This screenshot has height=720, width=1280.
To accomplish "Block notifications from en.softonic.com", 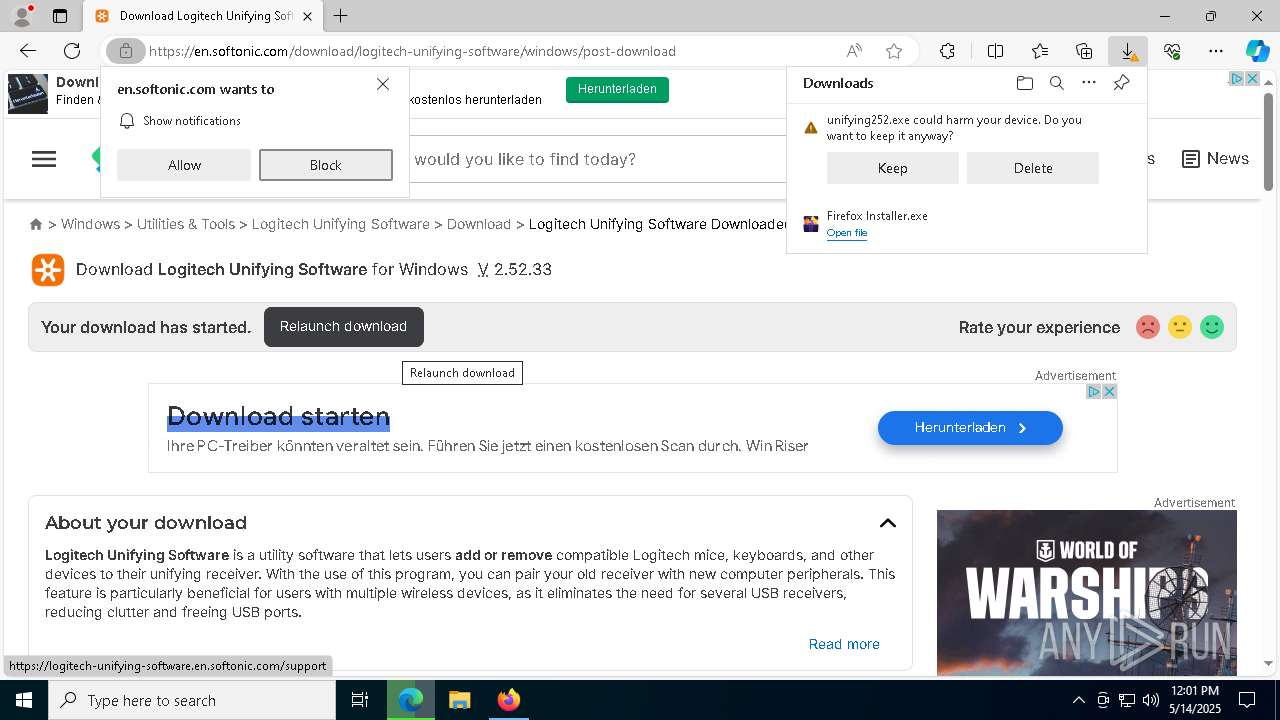I will pos(326,165).
